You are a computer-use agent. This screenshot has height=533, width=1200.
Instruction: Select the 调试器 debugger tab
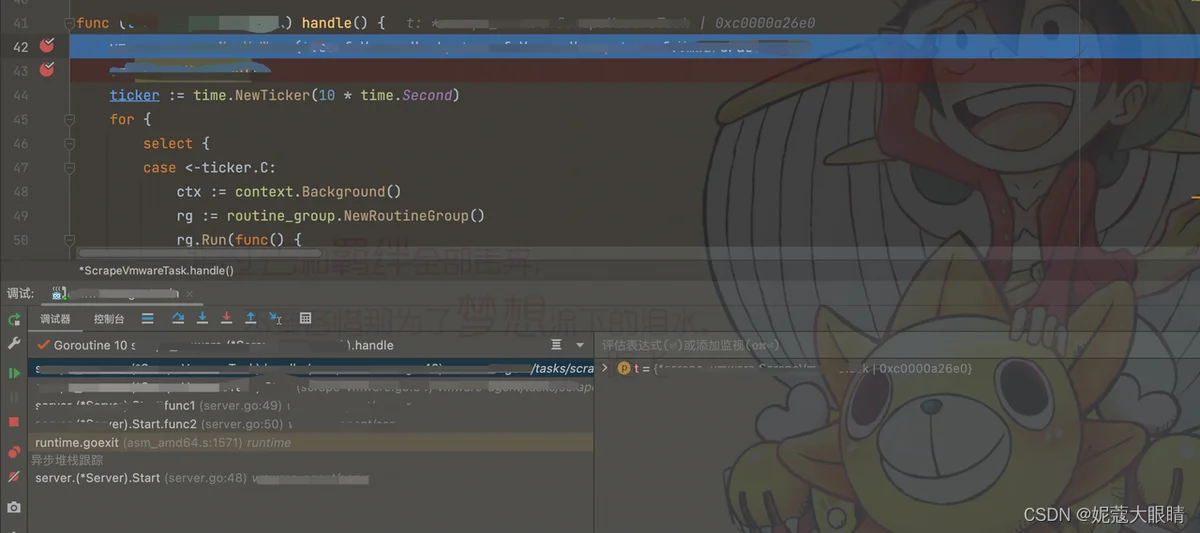[55, 319]
